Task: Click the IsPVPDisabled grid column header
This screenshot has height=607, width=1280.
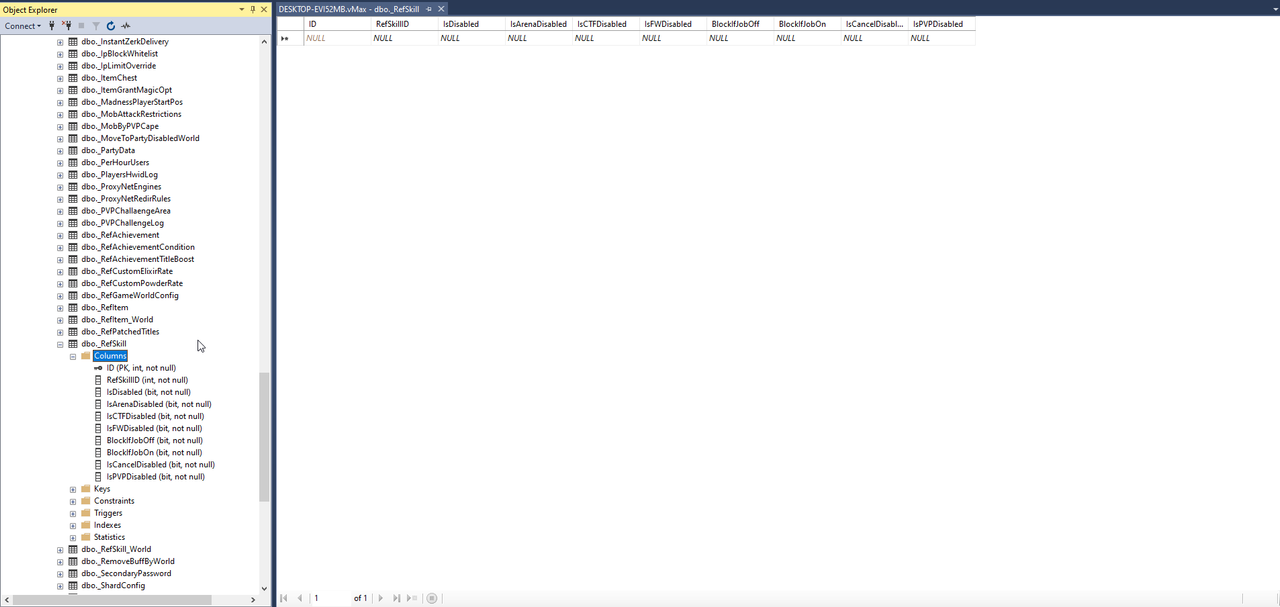Action: pos(940,24)
